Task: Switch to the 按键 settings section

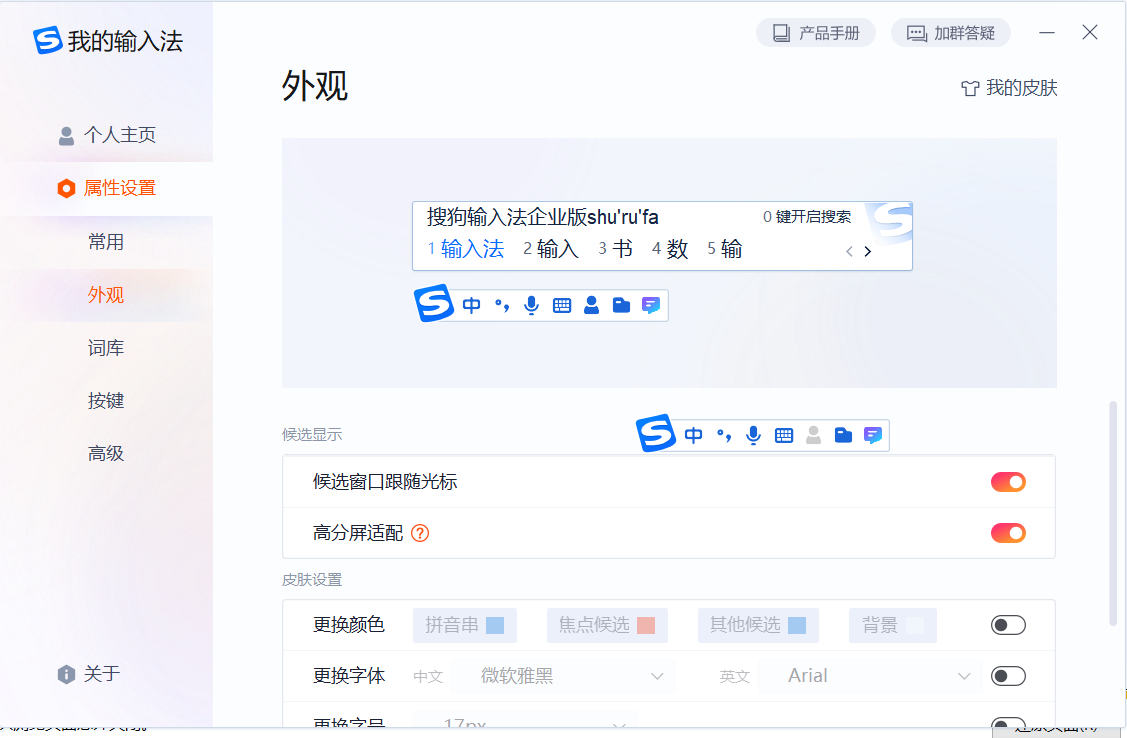Action: tap(106, 400)
